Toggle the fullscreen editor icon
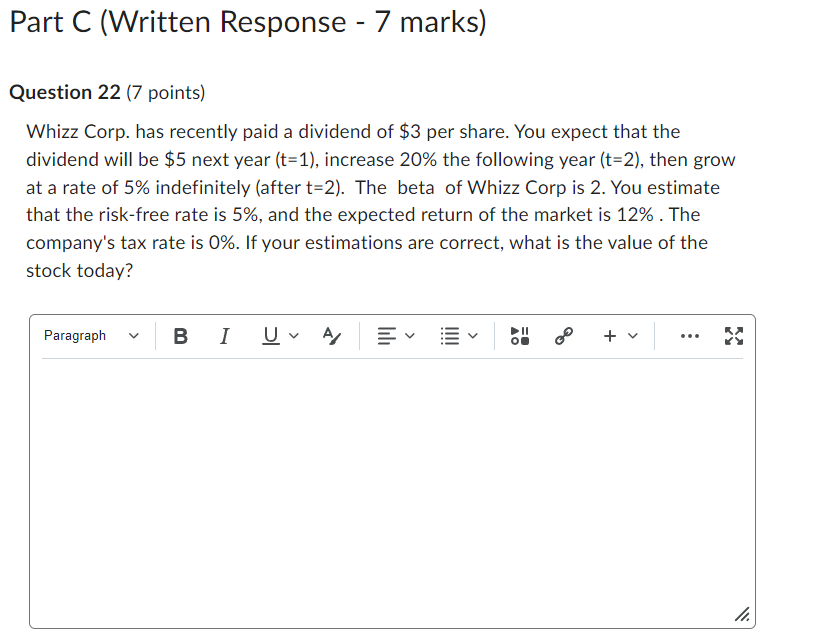Image resolution: width=830 pixels, height=634 pixels. tap(734, 336)
